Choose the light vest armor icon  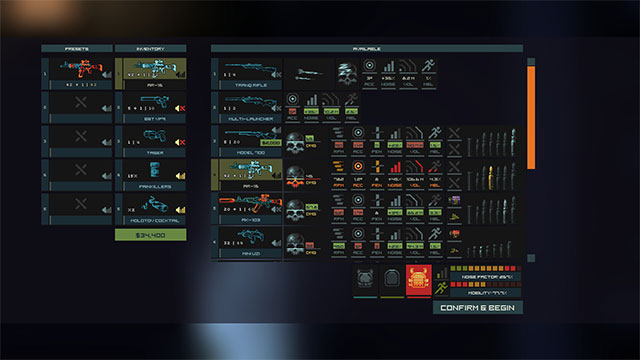point(365,280)
